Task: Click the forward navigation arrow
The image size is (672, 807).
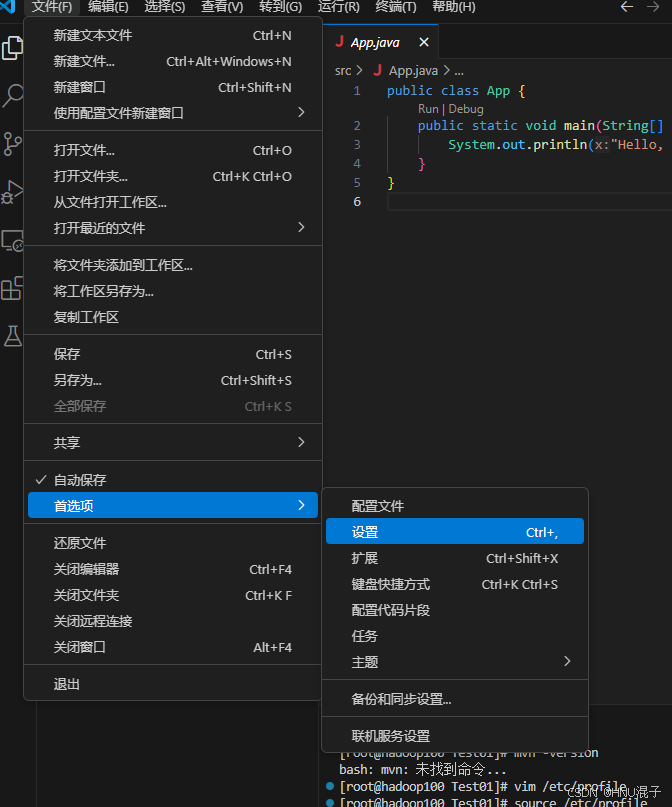Action: click(654, 7)
